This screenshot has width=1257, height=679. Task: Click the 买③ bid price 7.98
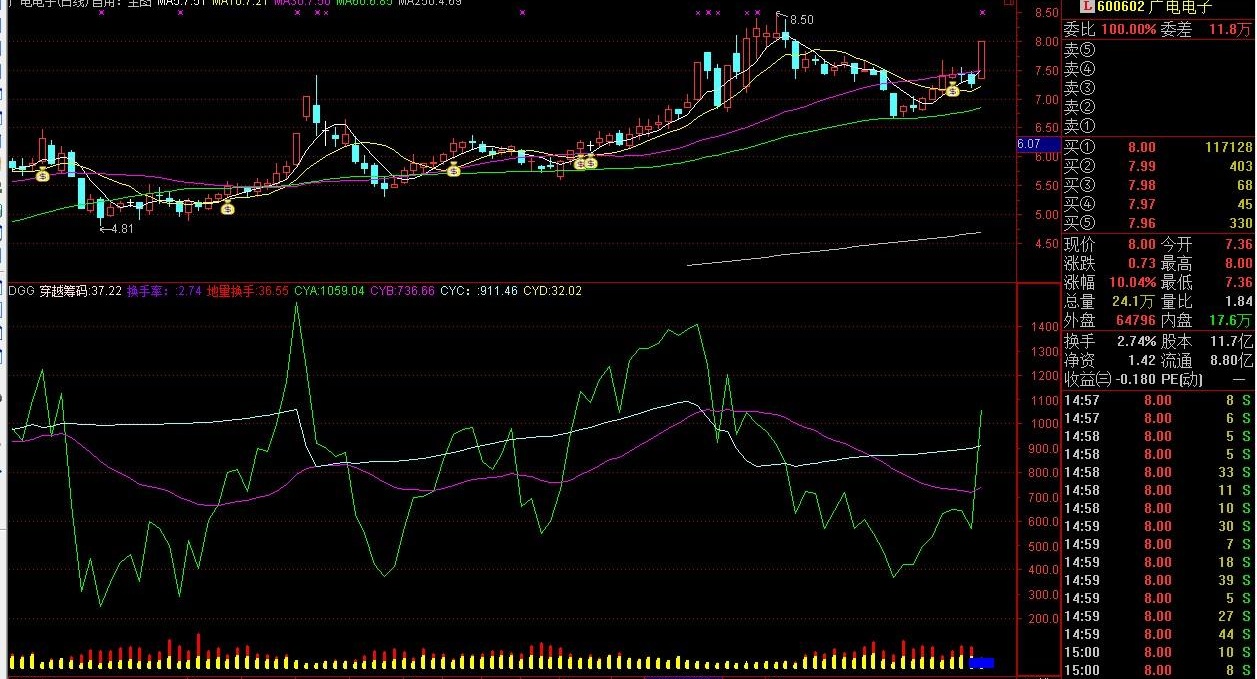pos(1142,186)
